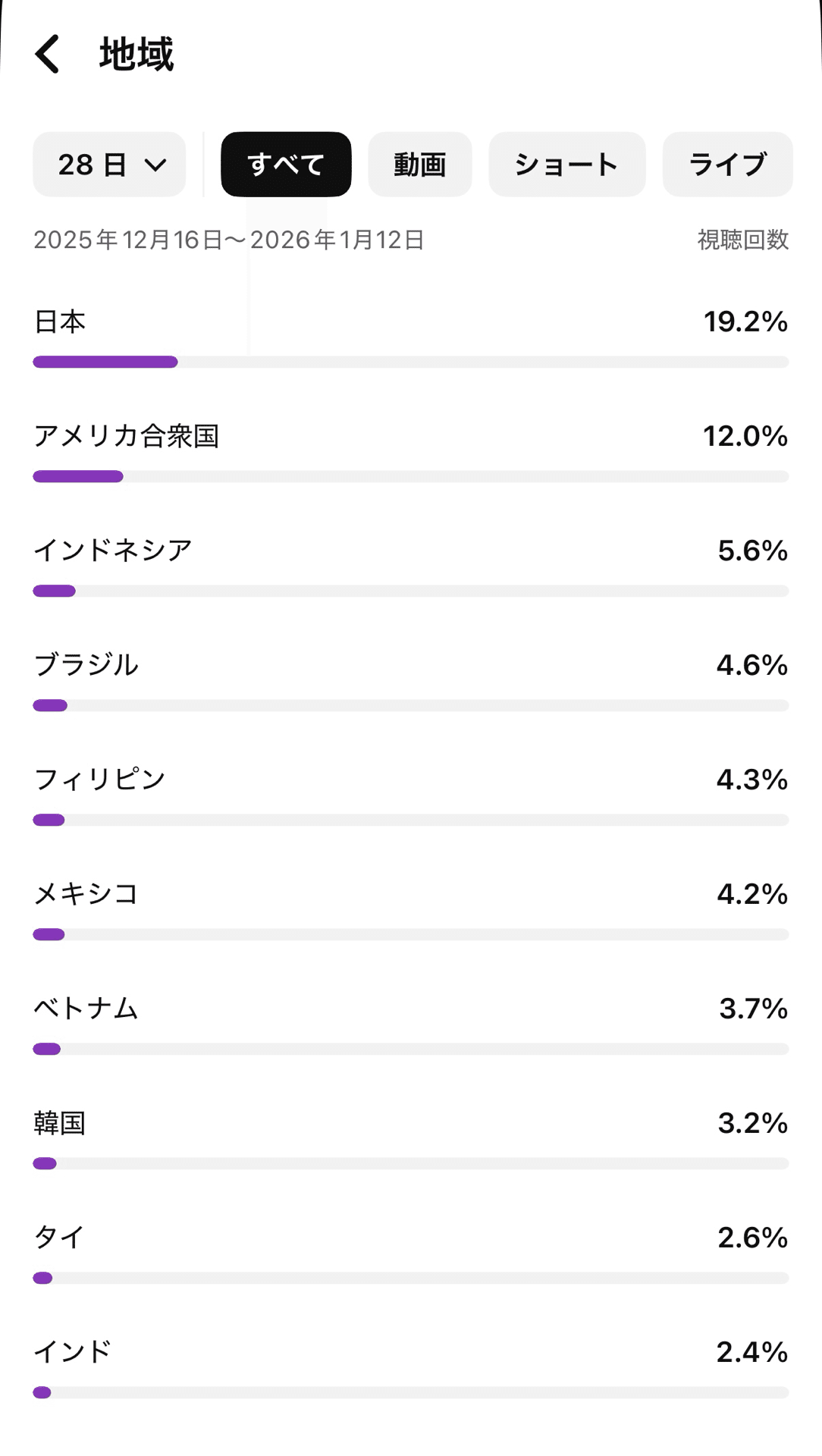The image size is (822, 1456).
Task: Click the フィリピン region entry
Action: pos(411,795)
